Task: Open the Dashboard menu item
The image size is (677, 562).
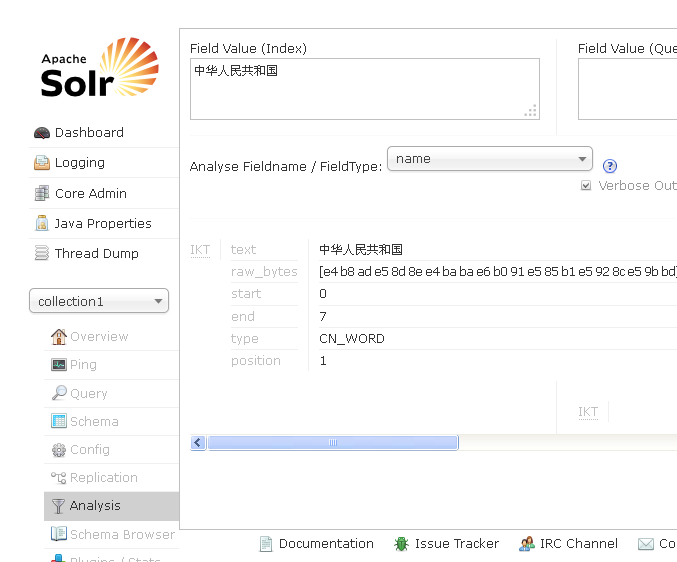Action: click(89, 133)
